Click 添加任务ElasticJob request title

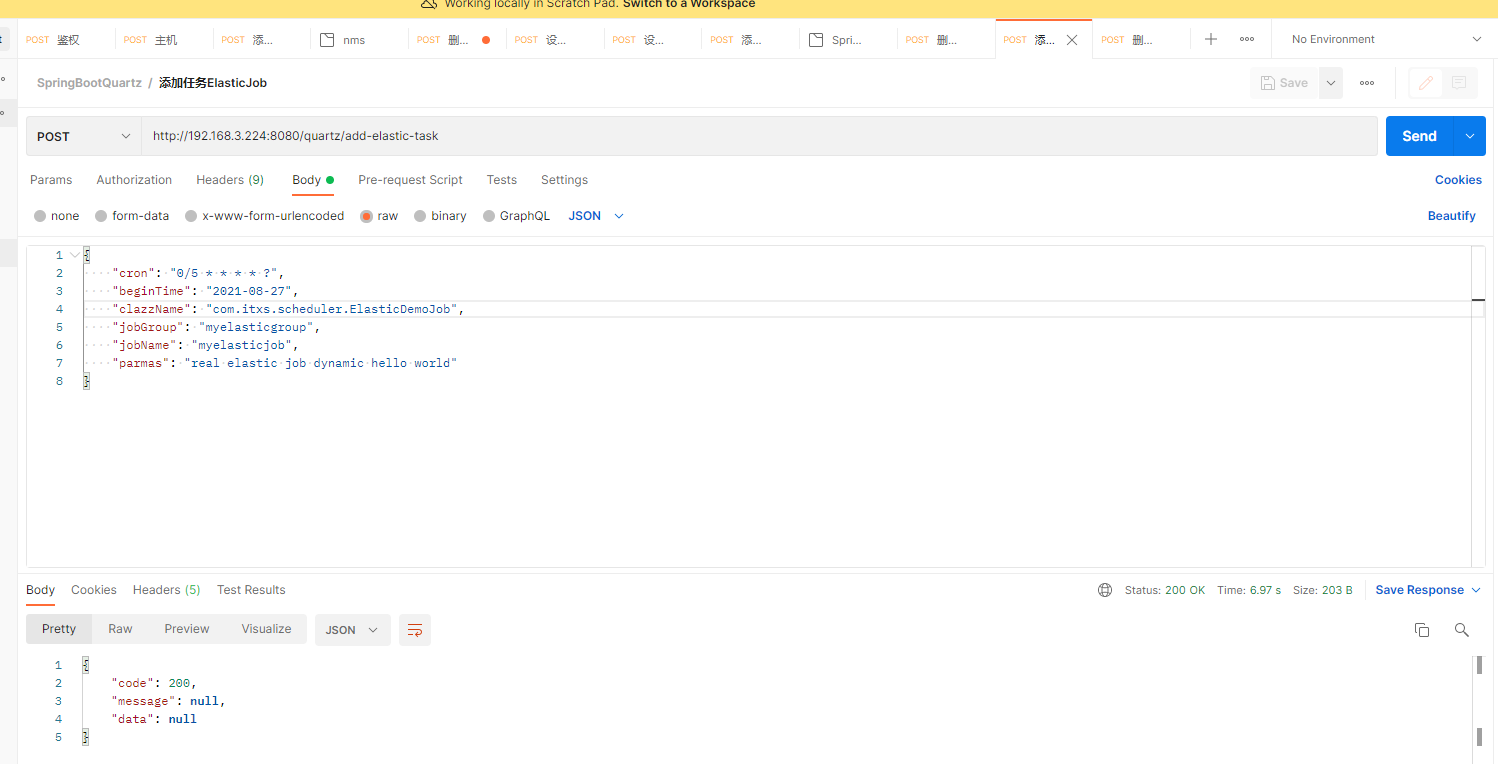tap(213, 83)
